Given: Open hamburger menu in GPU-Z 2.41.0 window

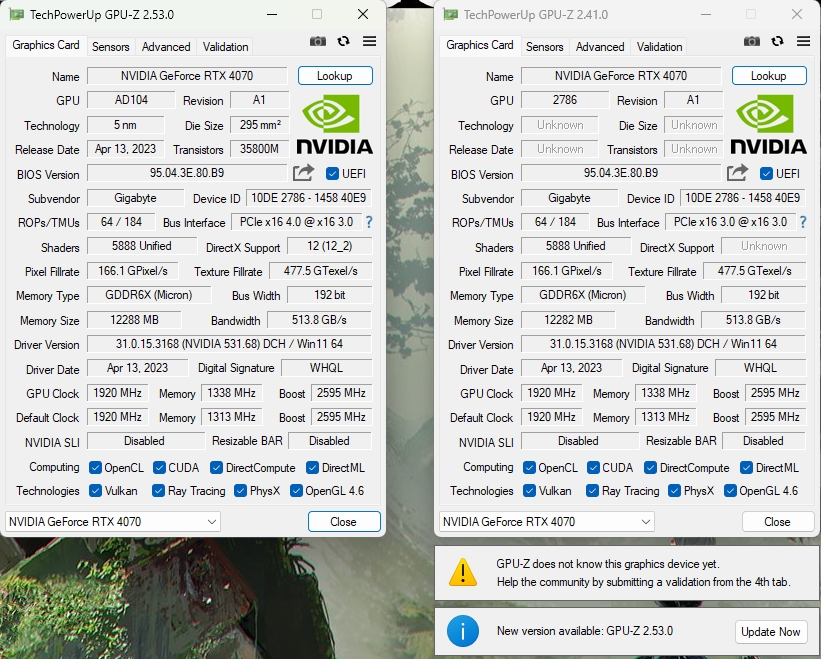Looking at the screenshot, I should coord(804,41).
